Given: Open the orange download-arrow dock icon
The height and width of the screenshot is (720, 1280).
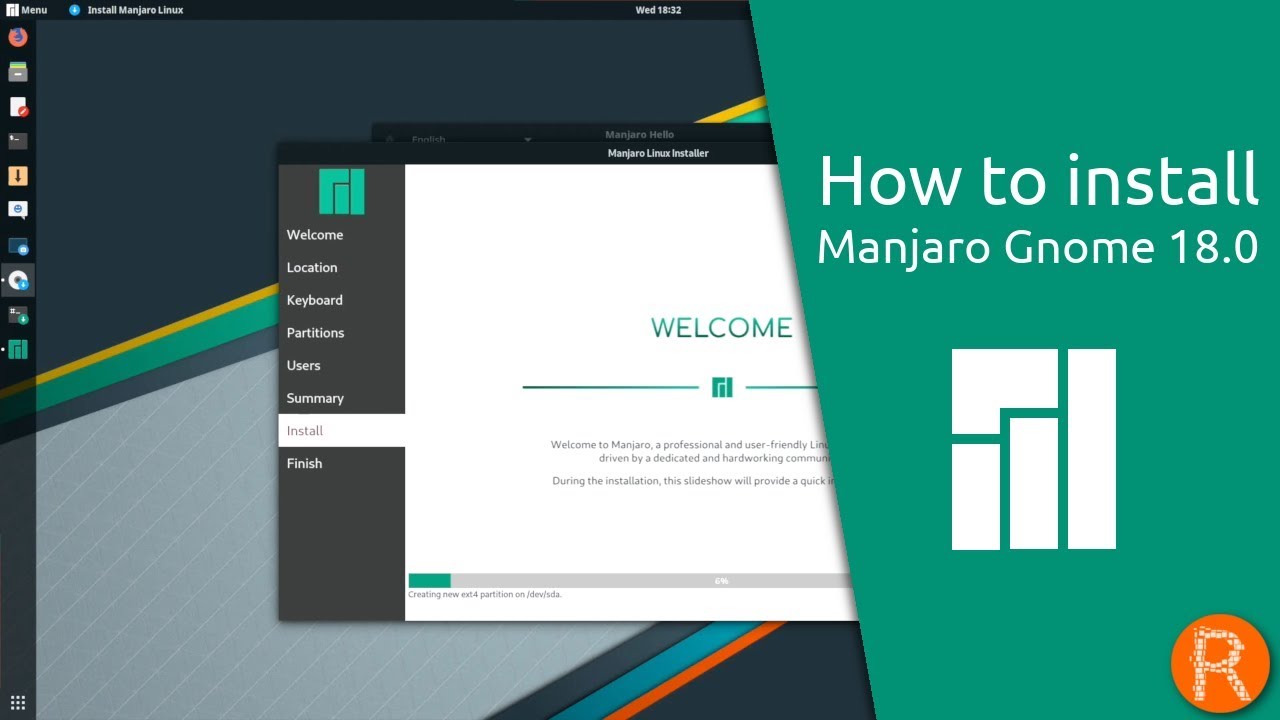Looking at the screenshot, I should pyautogui.click(x=18, y=176).
